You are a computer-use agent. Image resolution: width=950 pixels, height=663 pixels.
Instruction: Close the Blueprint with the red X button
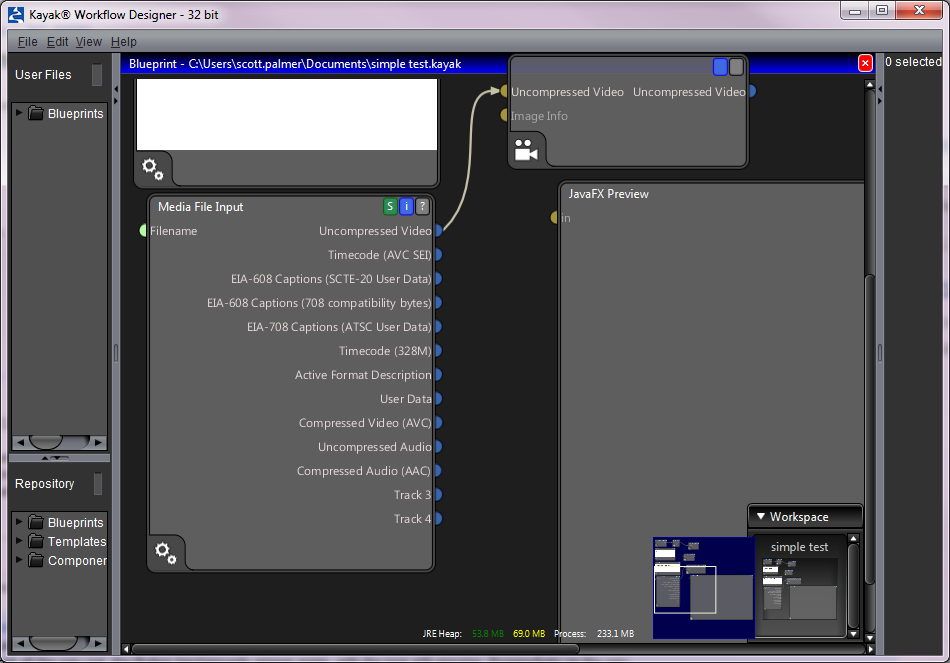pos(865,63)
